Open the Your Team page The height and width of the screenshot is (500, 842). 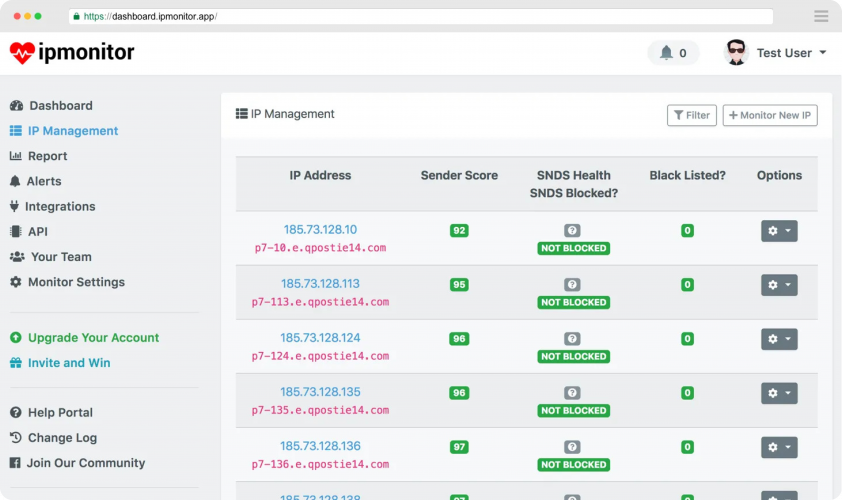click(61, 257)
